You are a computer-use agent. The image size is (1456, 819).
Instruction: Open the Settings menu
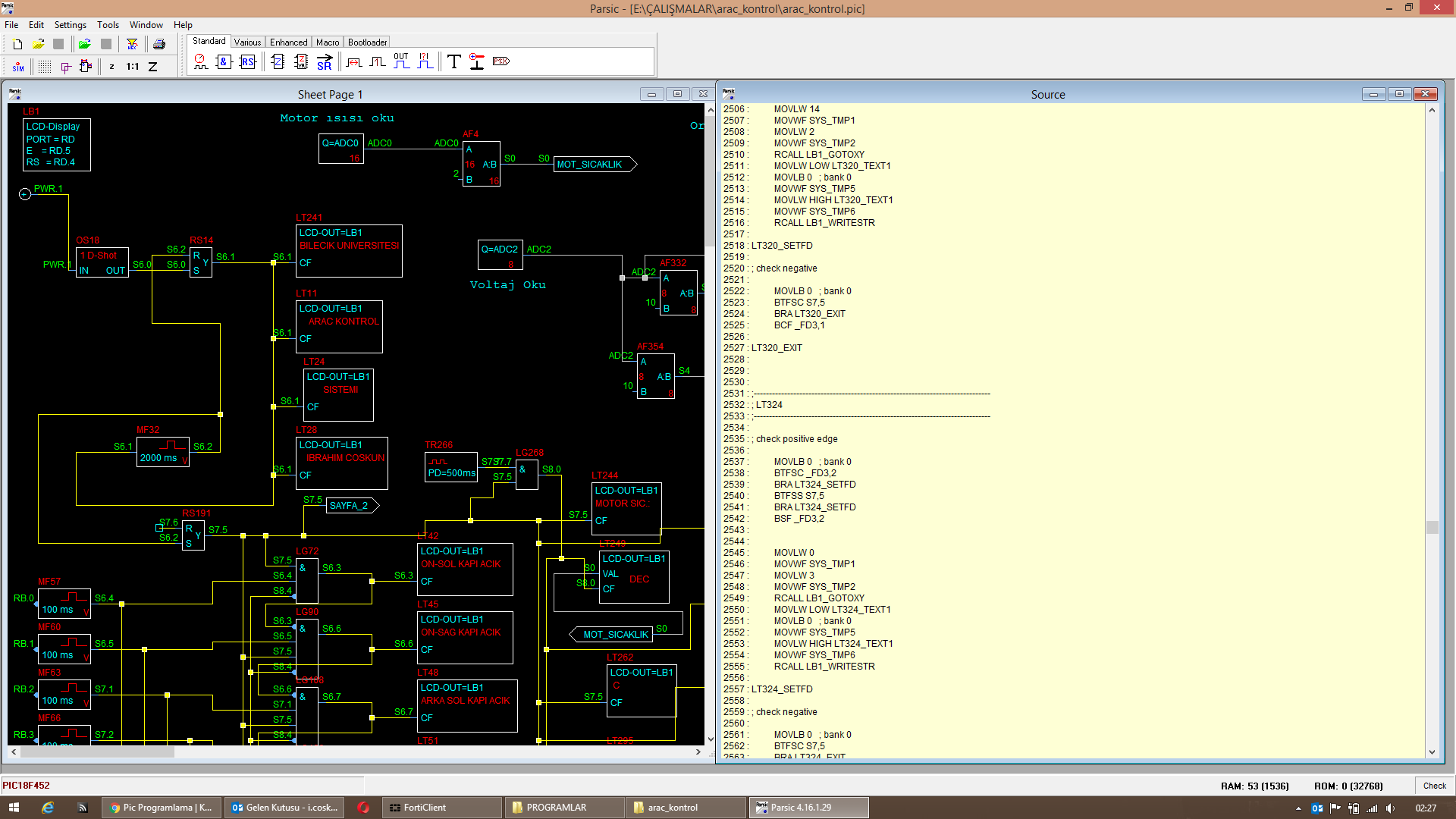pos(71,25)
